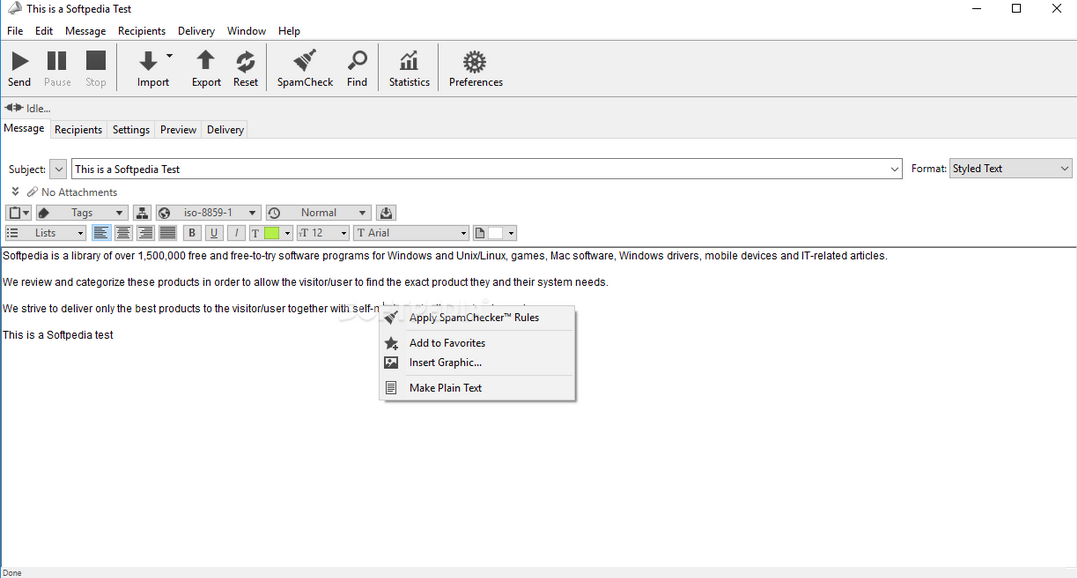This screenshot has width=1077, height=578.
Task: Open the Delivery menu in the menu bar
Action: 196,31
